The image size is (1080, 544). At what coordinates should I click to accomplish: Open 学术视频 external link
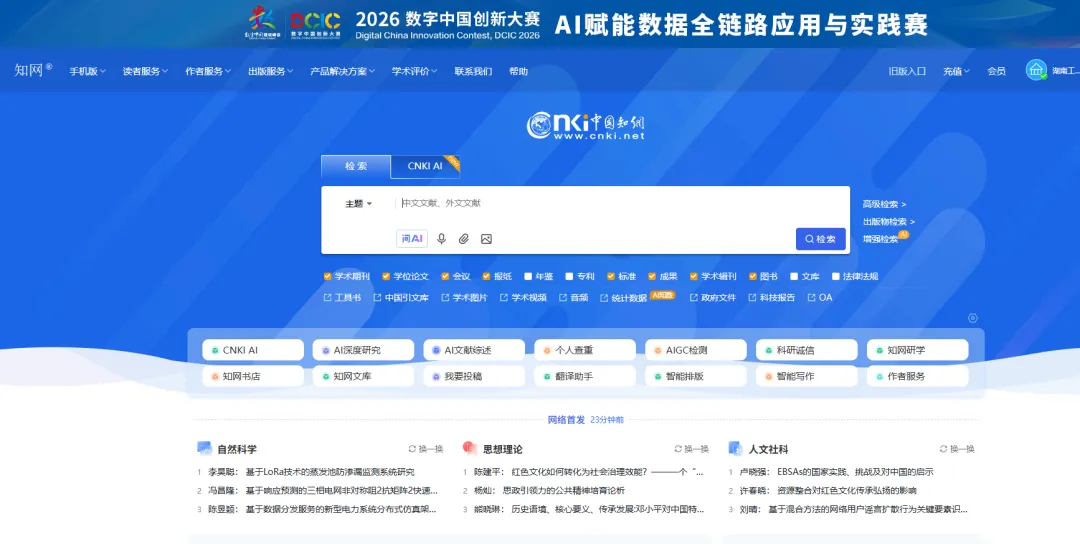pyautogui.click(x=523, y=297)
